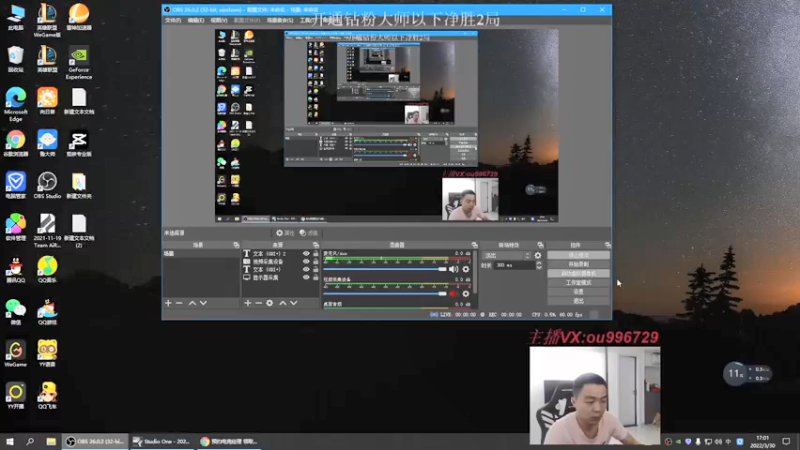Click the Exit button in controls
Image resolution: width=800 pixels, height=450 pixels.
click(578, 301)
